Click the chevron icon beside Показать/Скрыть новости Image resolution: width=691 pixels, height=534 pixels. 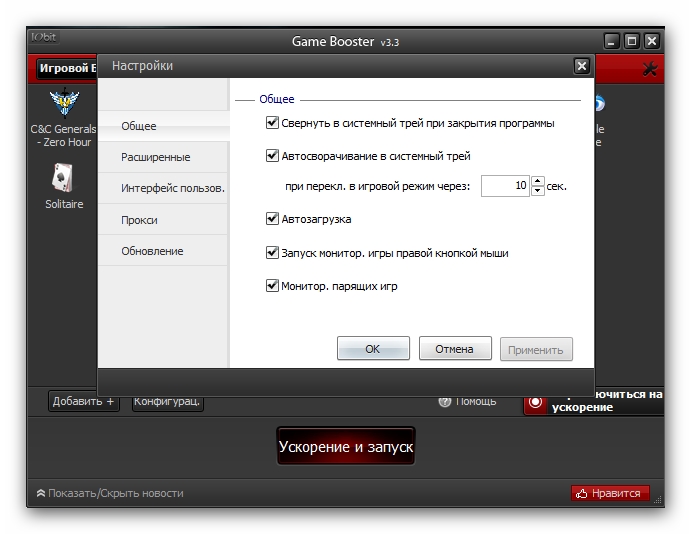pyautogui.click(x=41, y=493)
